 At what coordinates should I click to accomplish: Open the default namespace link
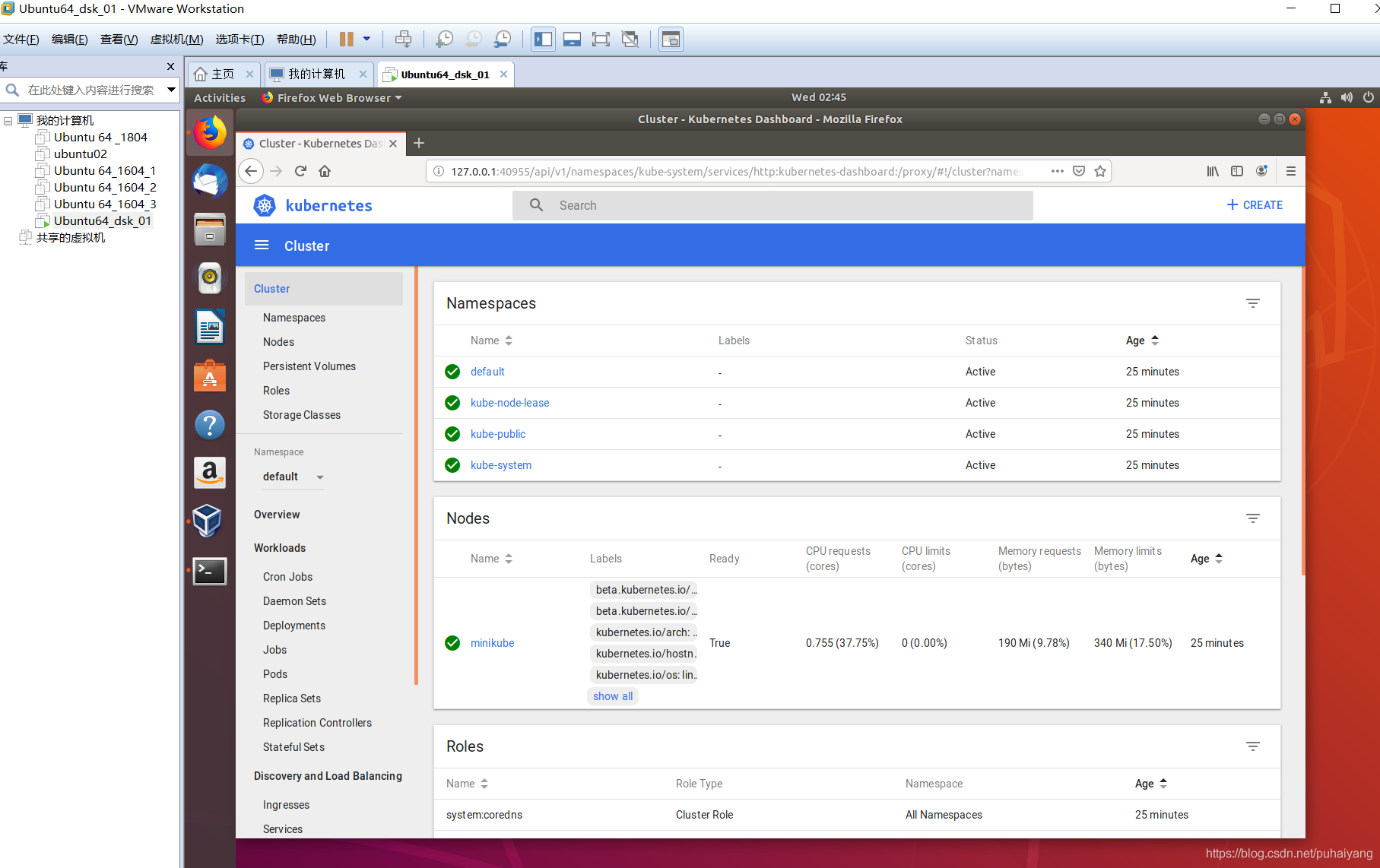[x=487, y=372]
